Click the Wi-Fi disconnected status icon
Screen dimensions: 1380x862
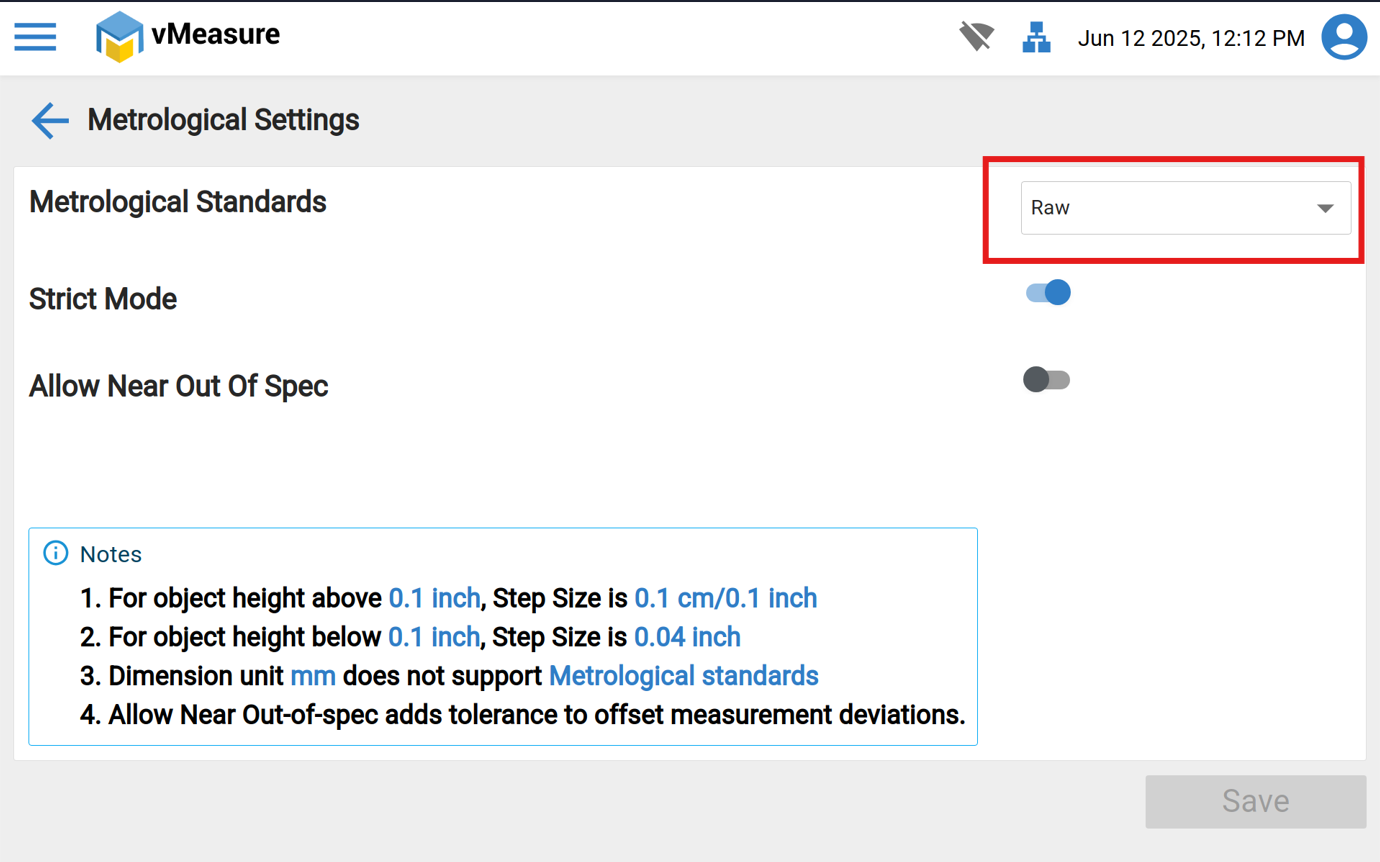click(976, 38)
